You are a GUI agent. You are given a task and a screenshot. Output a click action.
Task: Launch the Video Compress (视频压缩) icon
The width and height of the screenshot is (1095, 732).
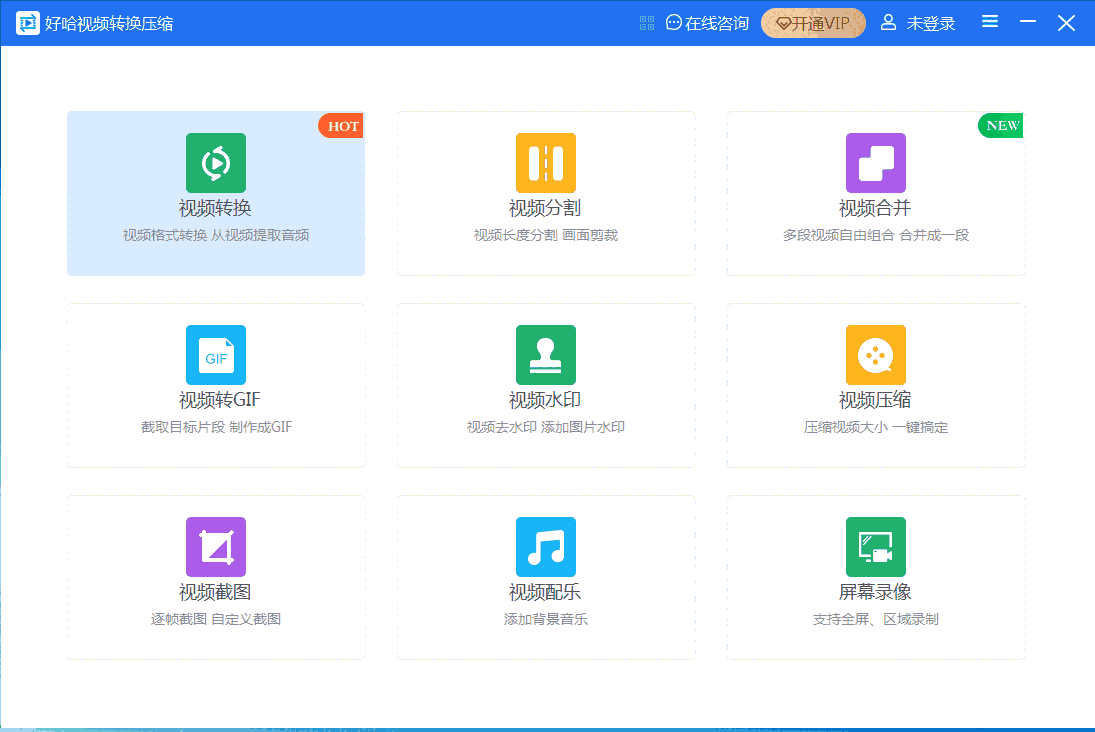875,355
